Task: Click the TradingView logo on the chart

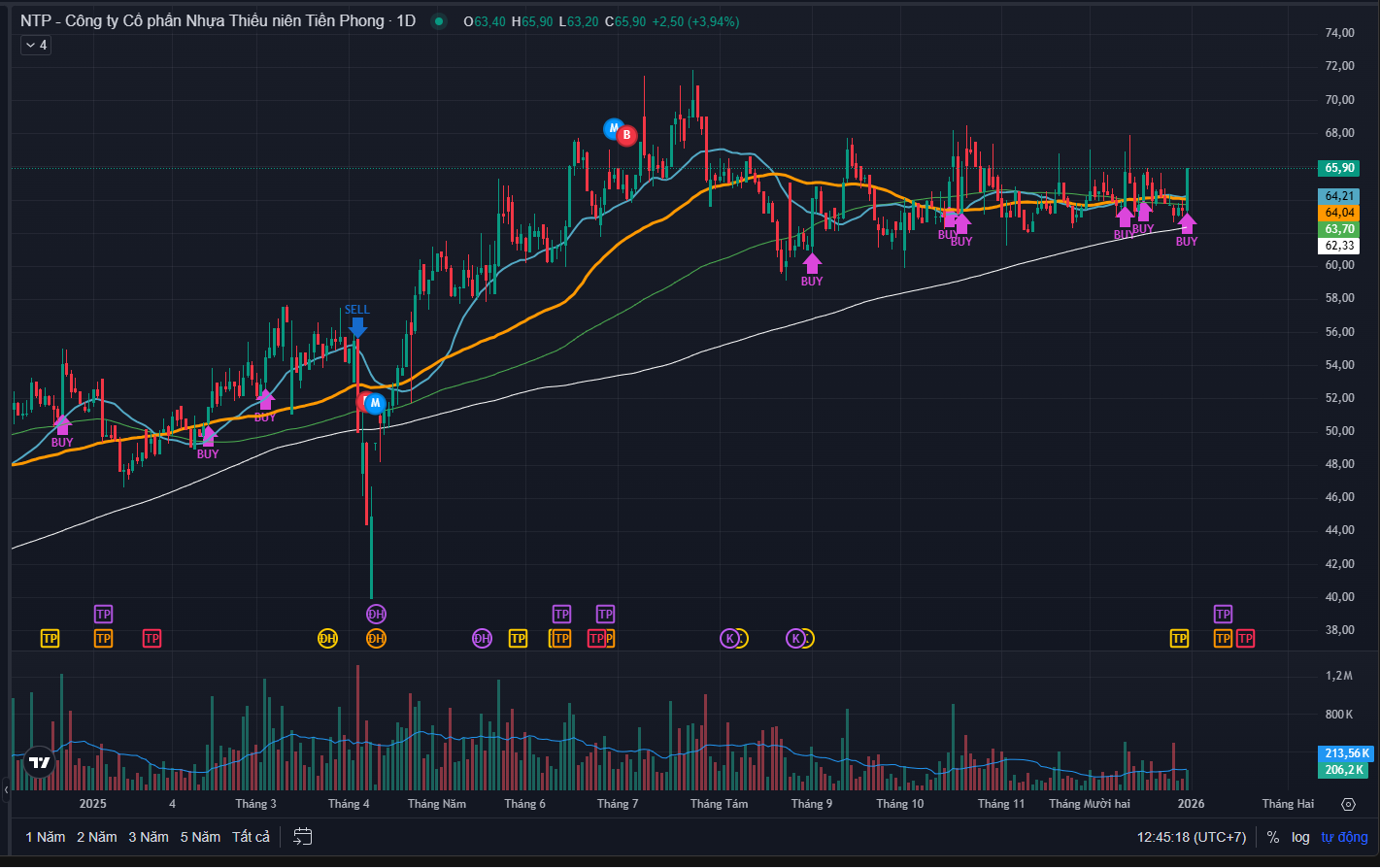Action: coord(39,763)
